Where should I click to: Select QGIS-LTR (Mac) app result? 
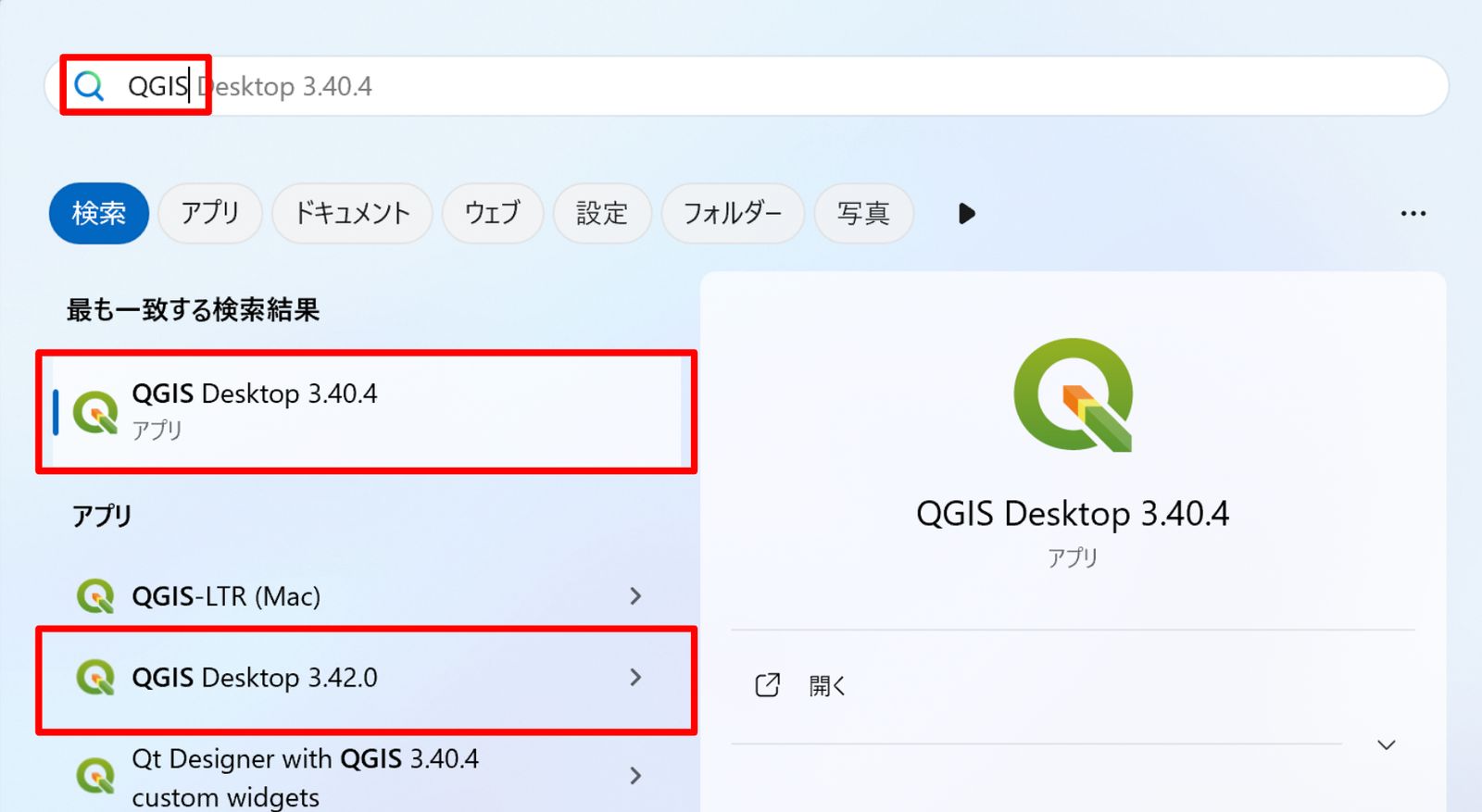[x=367, y=596]
